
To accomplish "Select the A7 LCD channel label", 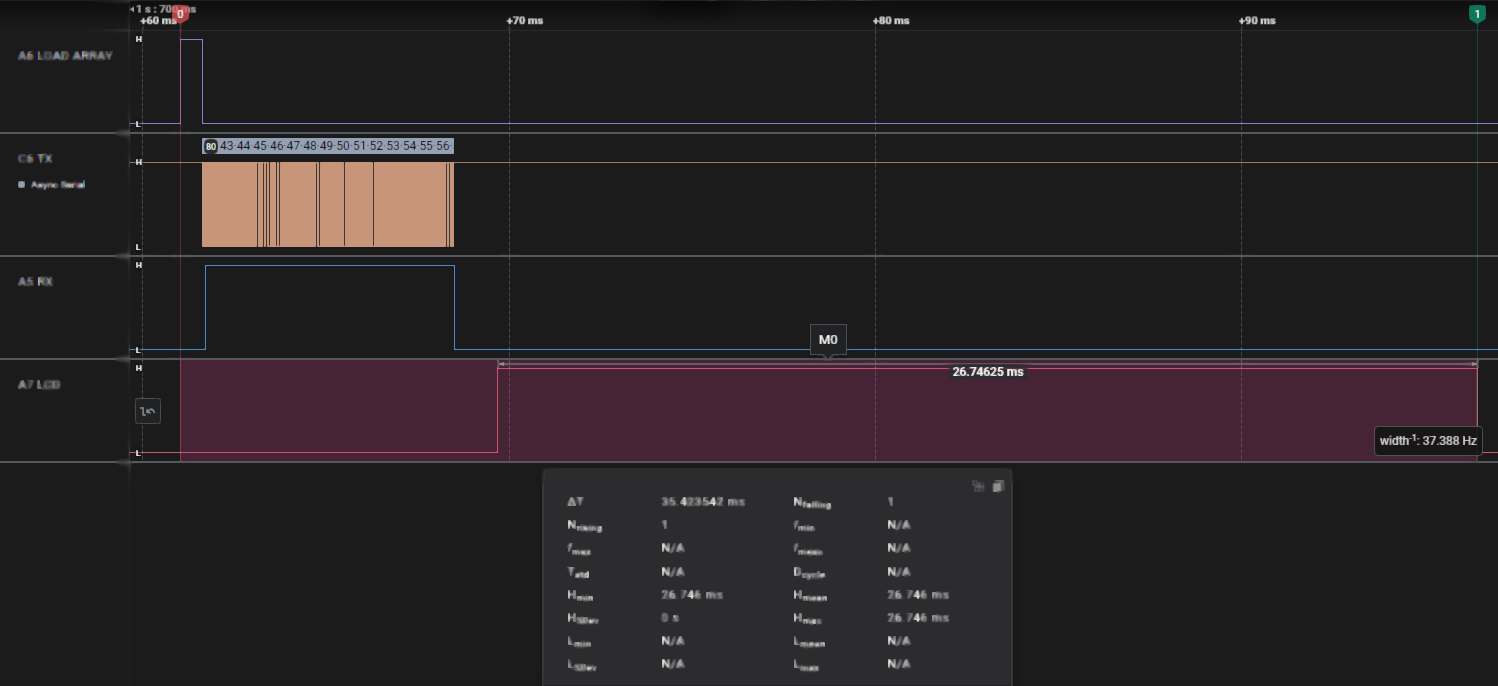I will 38,384.
